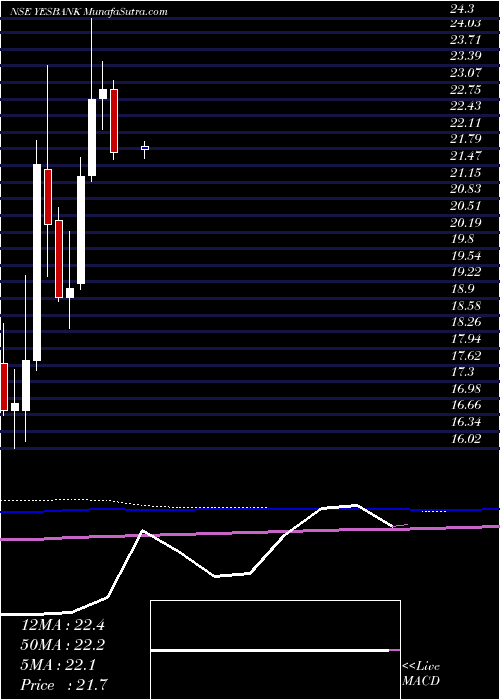Click the 22.43 price level label

pos(466,106)
